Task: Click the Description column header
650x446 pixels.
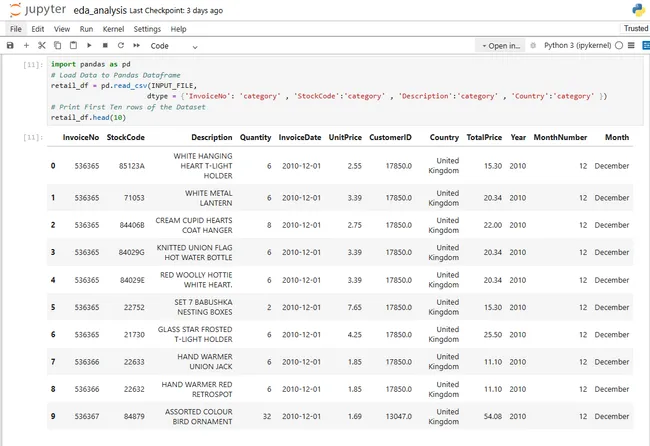Action: coord(212,137)
